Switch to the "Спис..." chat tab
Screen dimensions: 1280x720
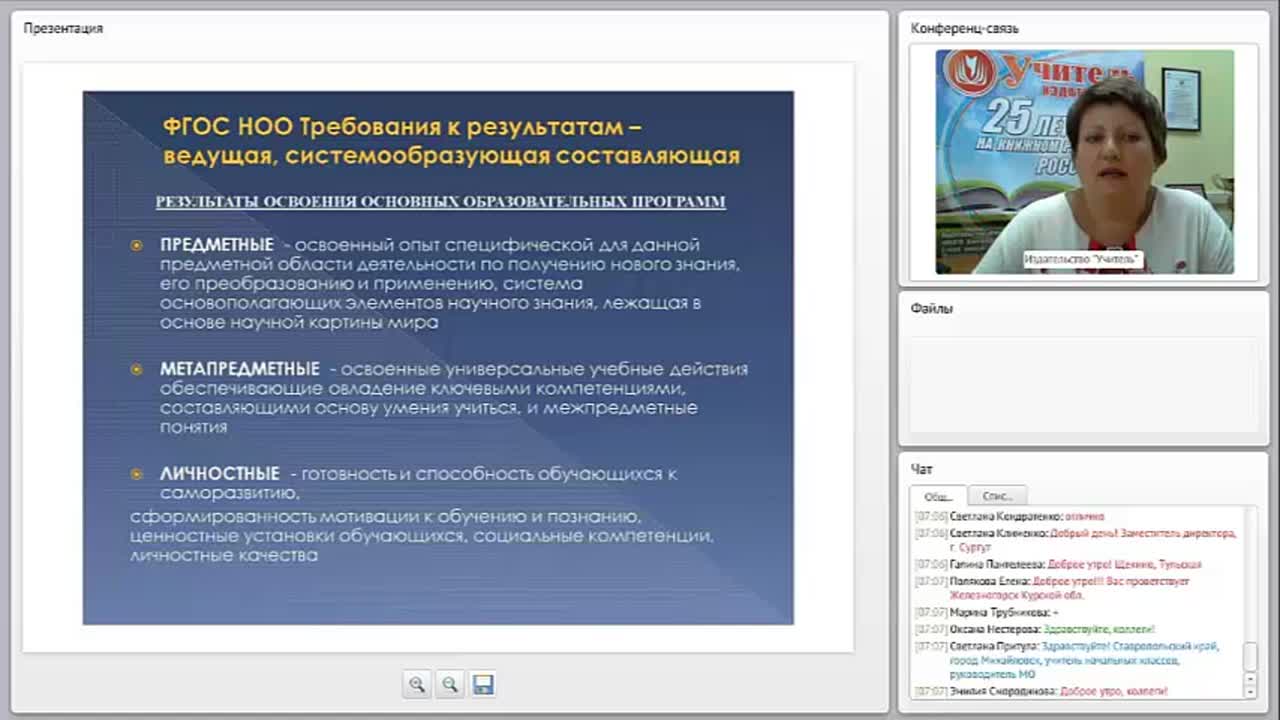click(997, 496)
